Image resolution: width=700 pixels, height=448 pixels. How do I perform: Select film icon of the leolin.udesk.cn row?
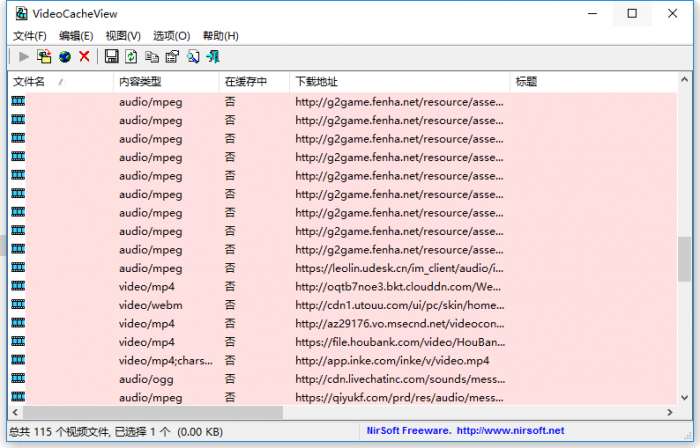[18, 267]
